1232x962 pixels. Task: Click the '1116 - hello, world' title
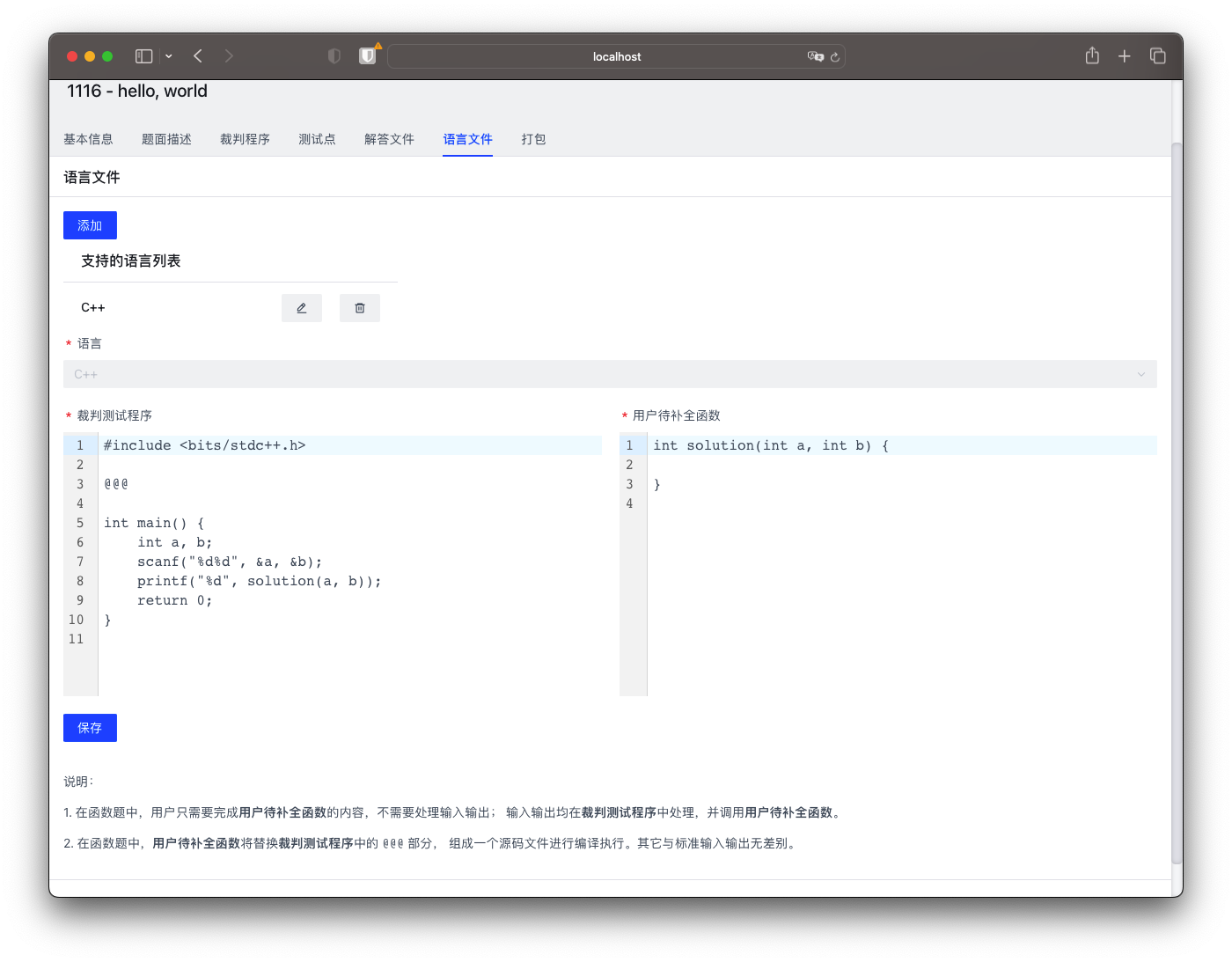pos(137,91)
